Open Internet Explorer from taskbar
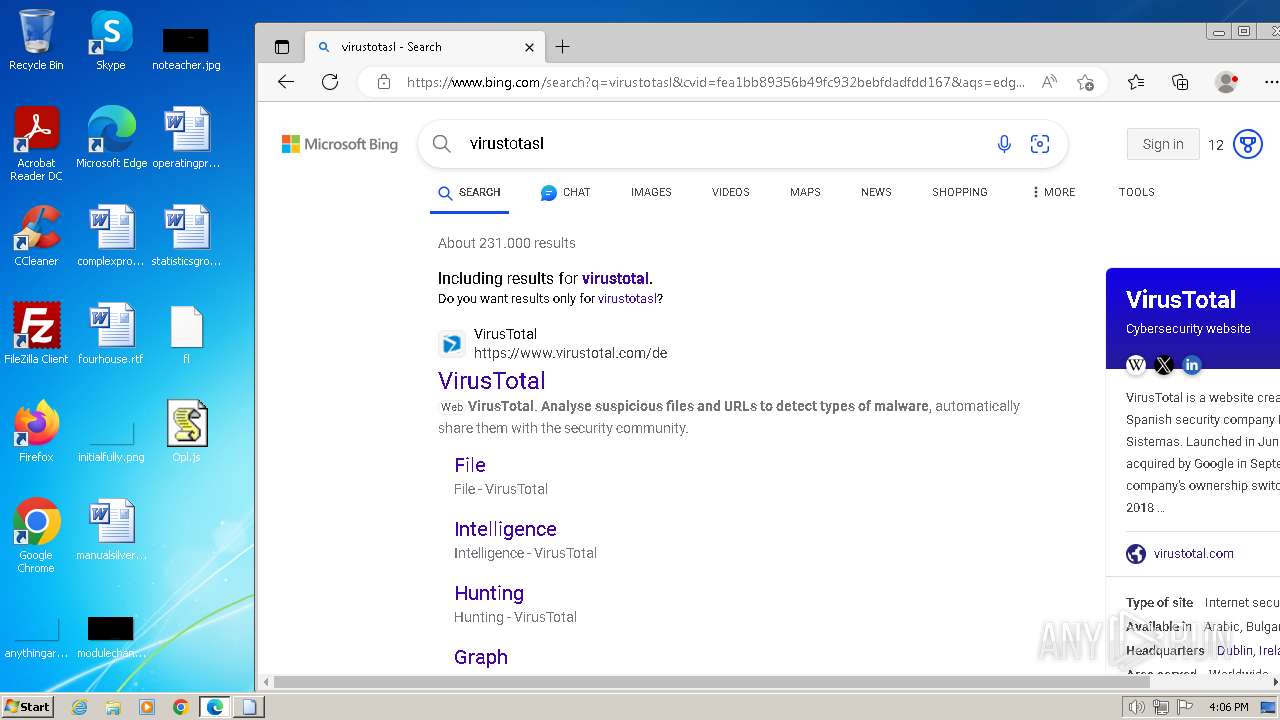The image size is (1280, 720). point(79,707)
